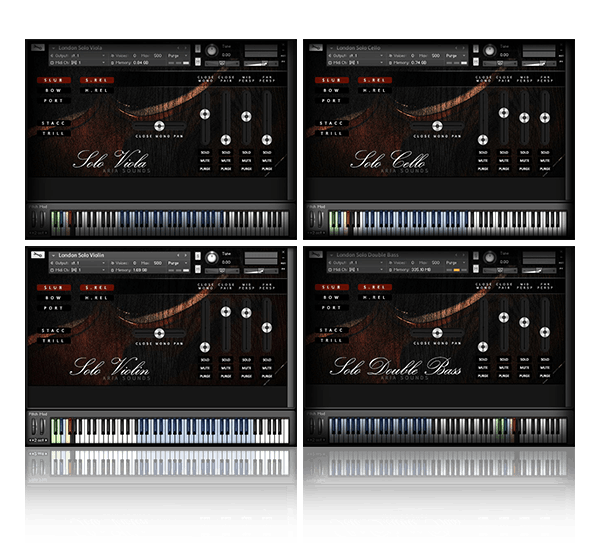Click the pitch wheel on Solo Double Bass keyboard
Image resolution: width=600 pixels, height=543 pixels.
(312, 426)
